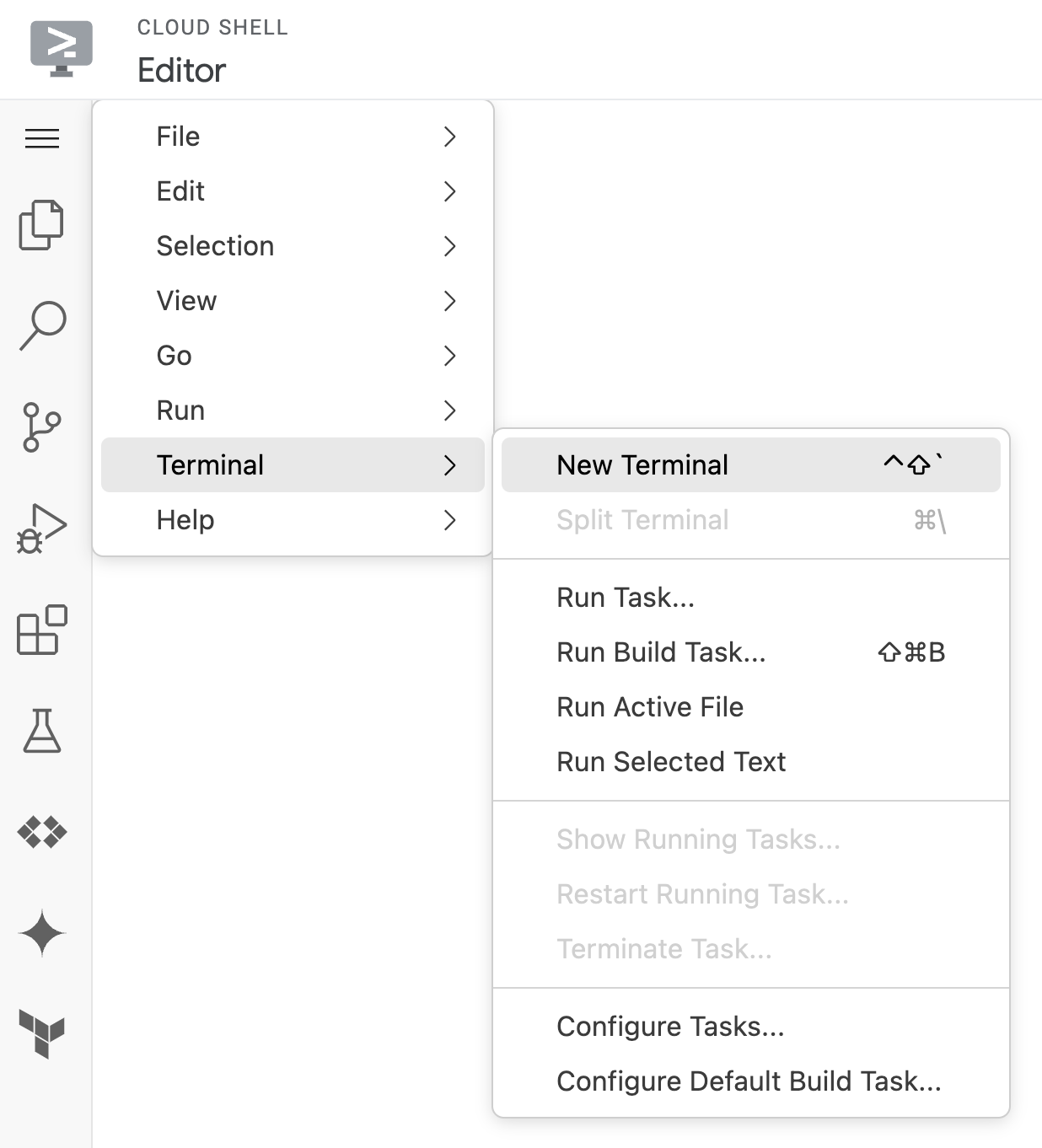Open the Cloud Code diamonds icon
This screenshot has height=1148, width=1042.
(42, 832)
